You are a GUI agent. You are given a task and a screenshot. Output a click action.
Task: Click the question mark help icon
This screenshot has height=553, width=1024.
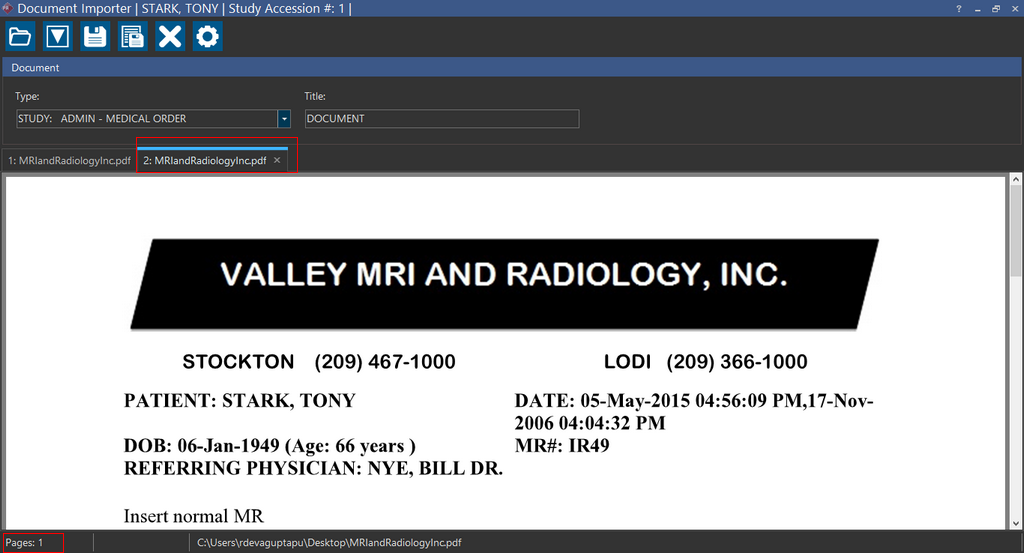point(959,8)
